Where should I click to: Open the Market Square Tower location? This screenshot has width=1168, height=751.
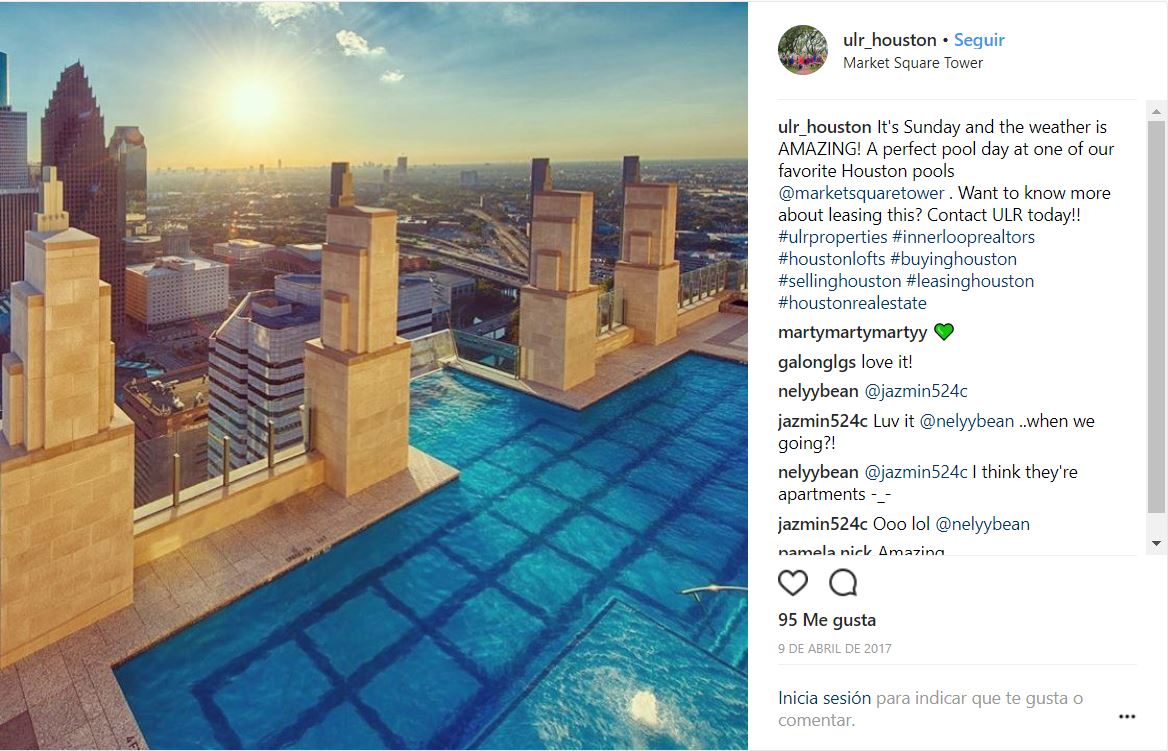912,63
